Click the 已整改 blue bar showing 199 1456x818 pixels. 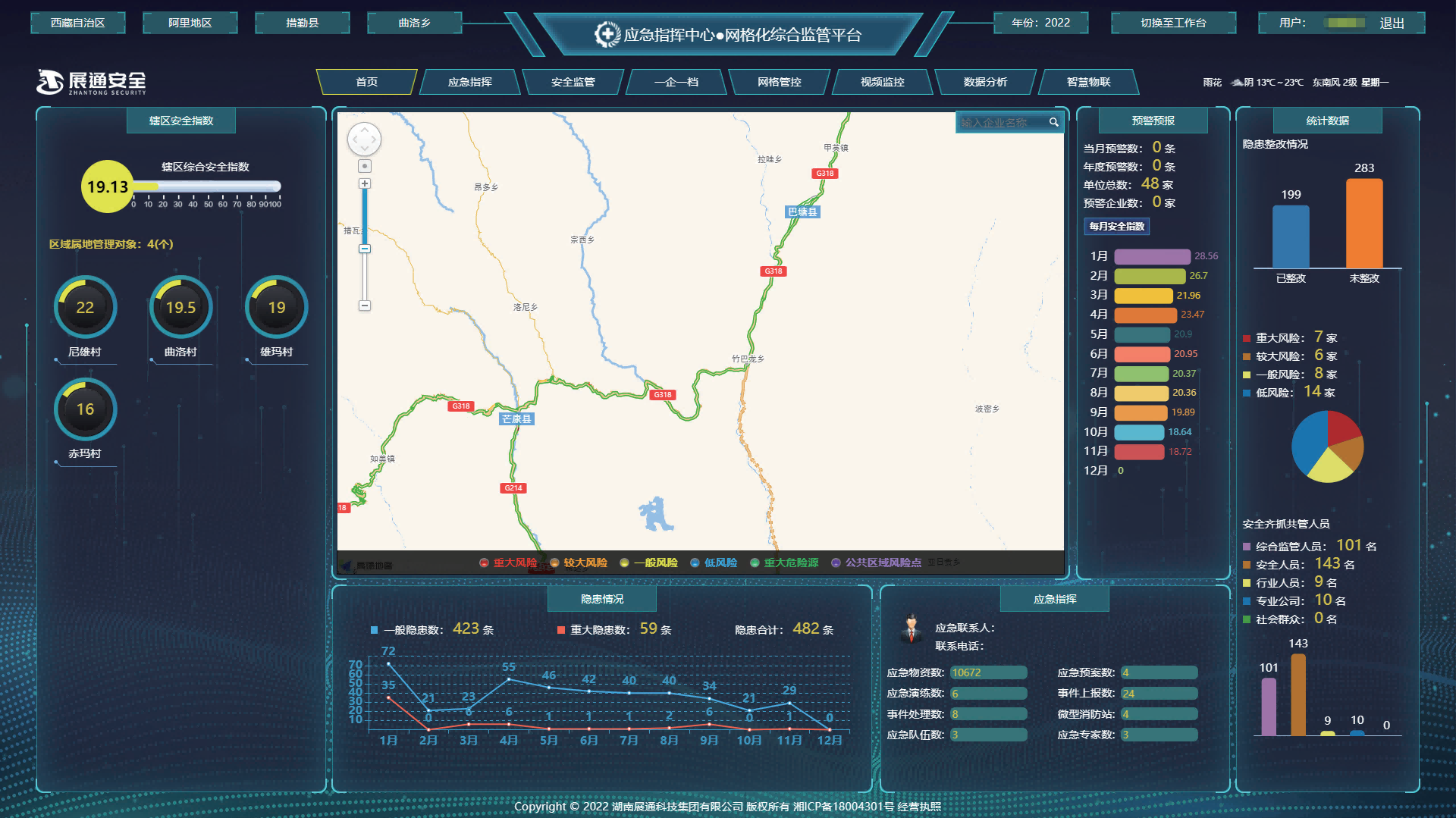click(x=1291, y=237)
